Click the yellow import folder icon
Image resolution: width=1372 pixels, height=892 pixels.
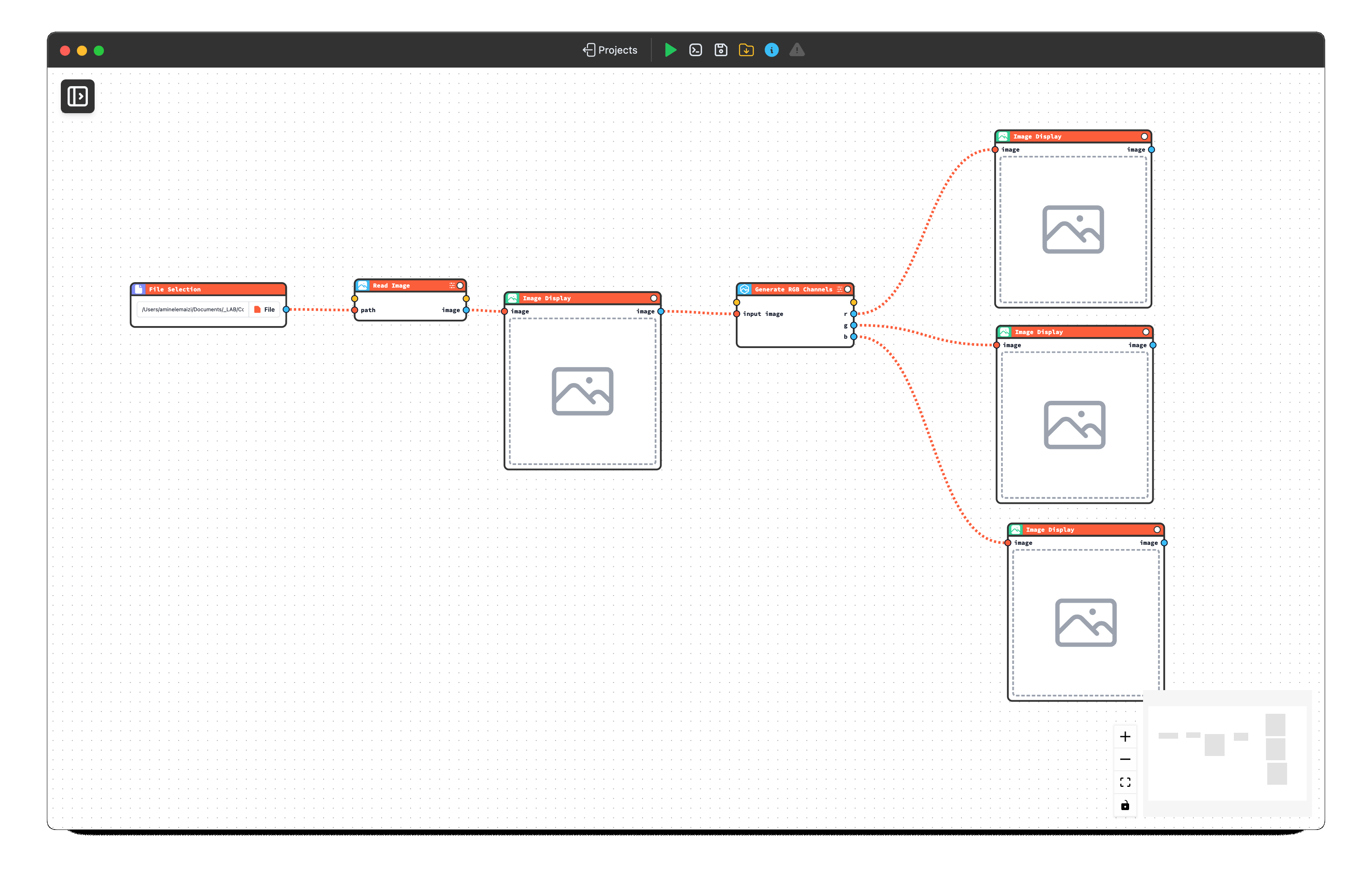(x=746, y=50)
